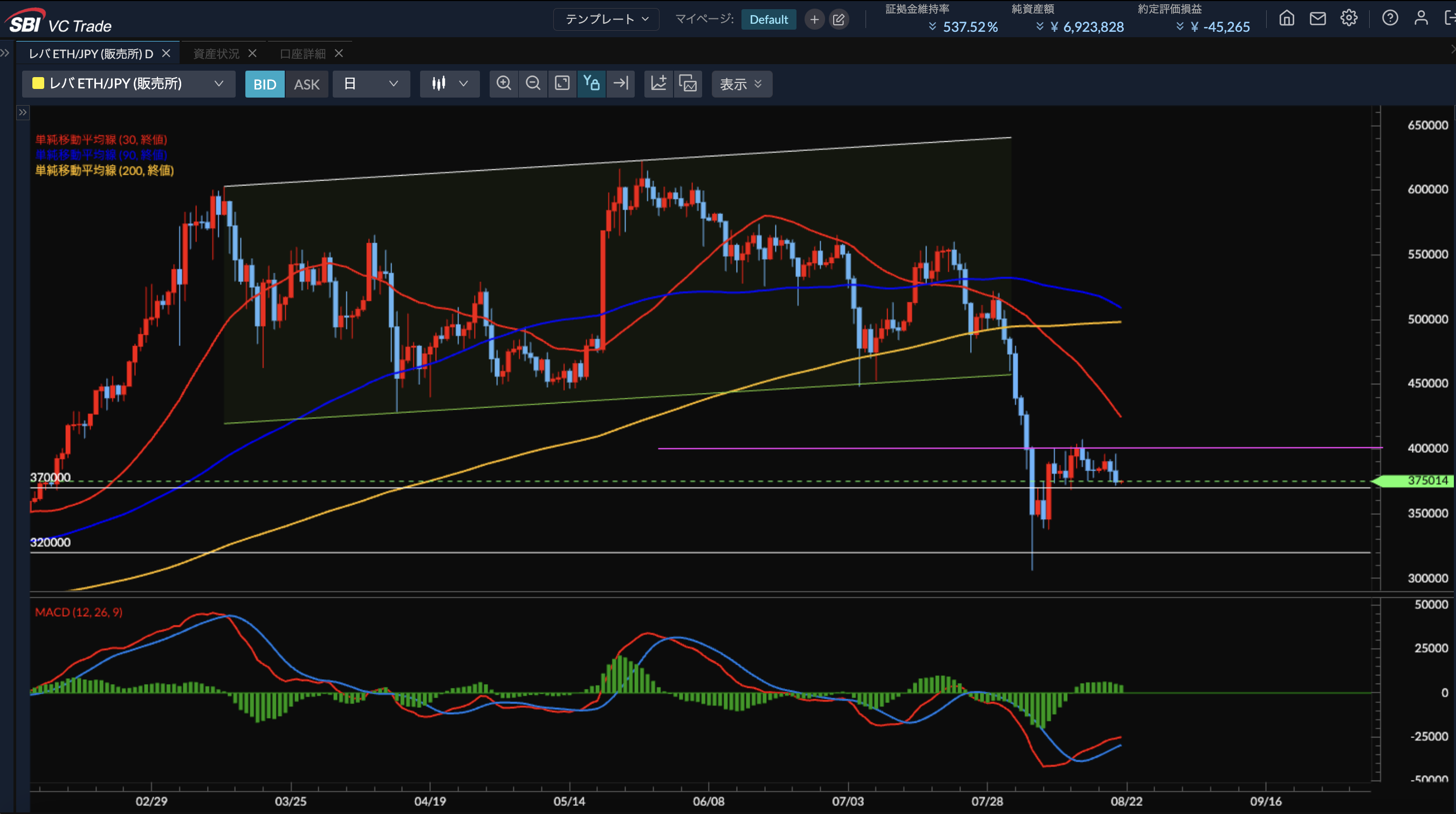Viewport: 1456px width, 814px height.
Task: Open settings gear icon
Action: [x=1349, y=18]
